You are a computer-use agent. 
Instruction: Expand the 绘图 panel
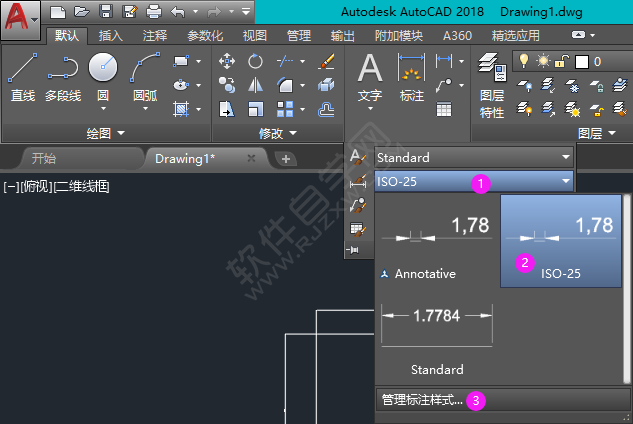point(106,133)
